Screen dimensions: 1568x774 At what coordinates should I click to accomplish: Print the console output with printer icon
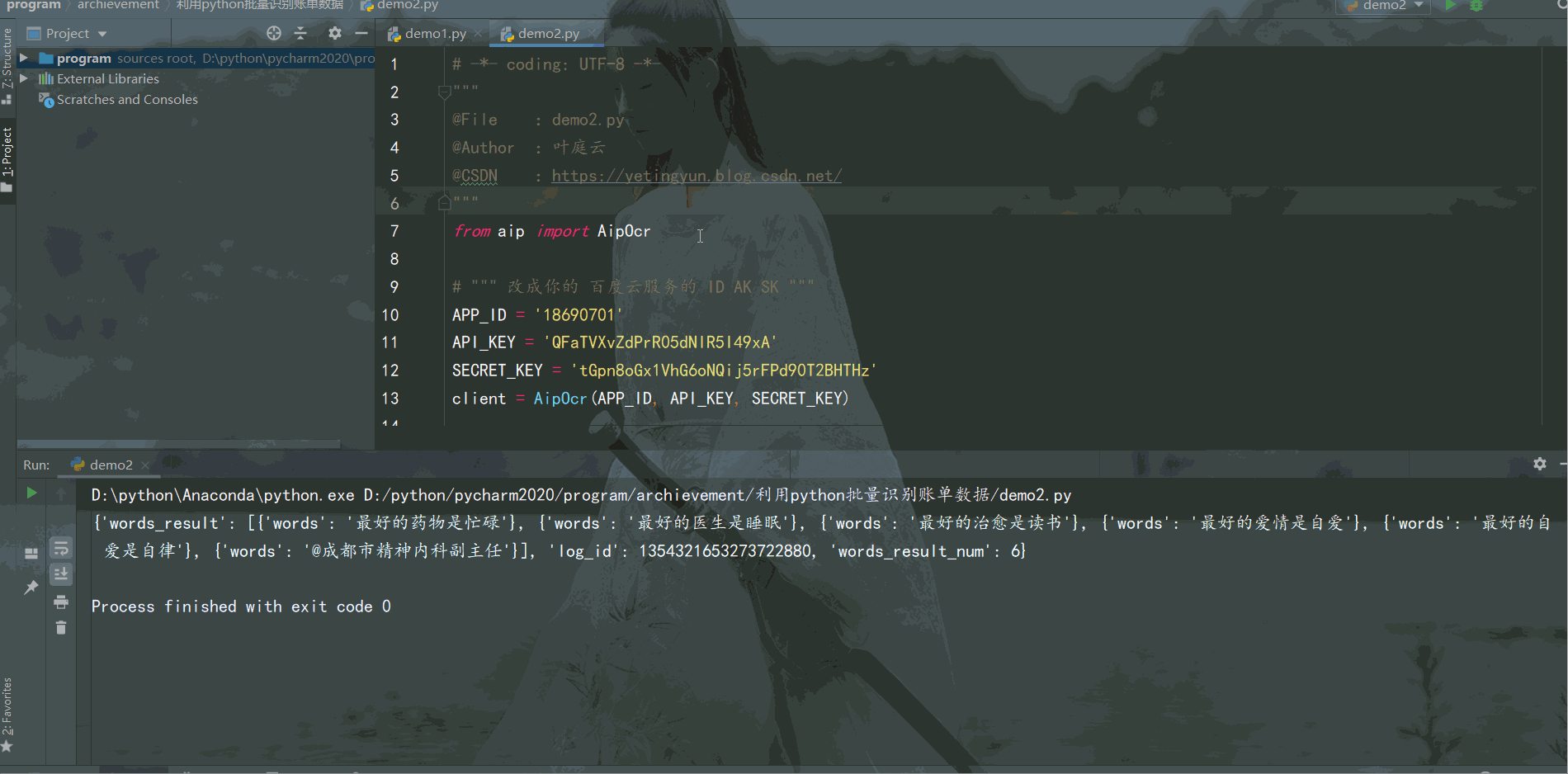point(61,602)
